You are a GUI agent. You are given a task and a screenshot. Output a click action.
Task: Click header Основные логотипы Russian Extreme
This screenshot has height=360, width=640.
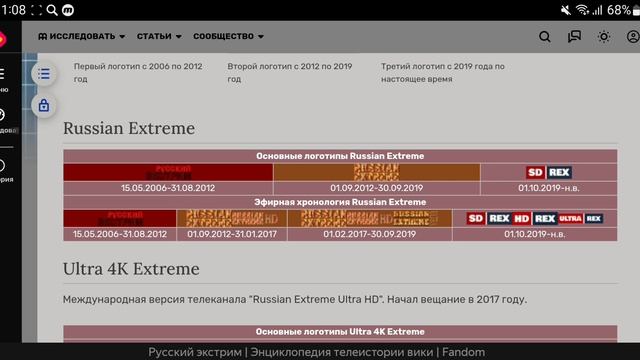340,156
